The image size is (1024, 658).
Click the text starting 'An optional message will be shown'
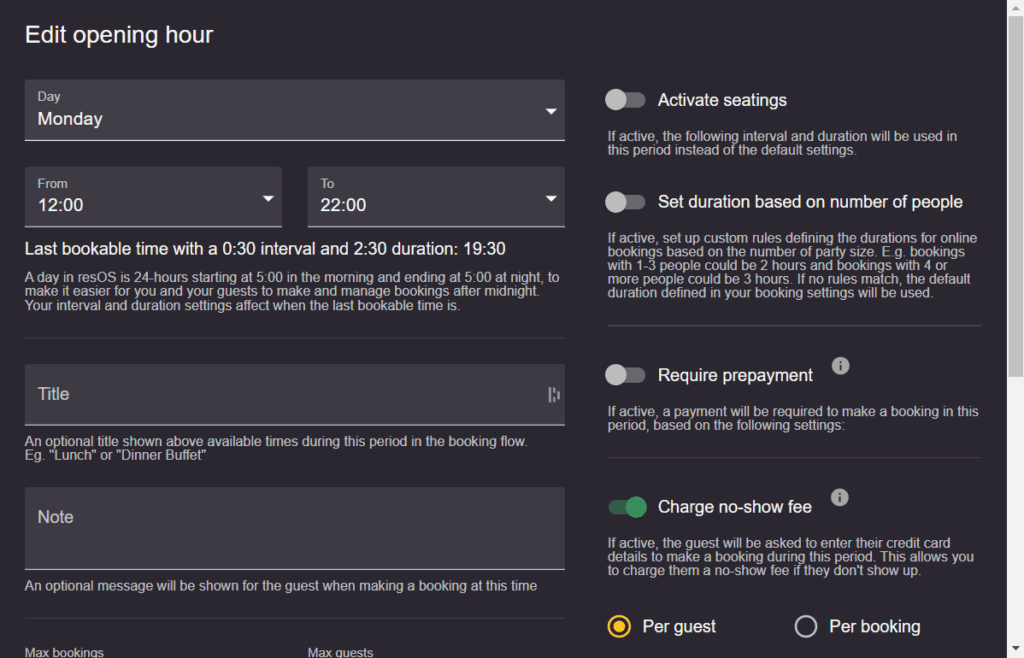coord(281,586)
